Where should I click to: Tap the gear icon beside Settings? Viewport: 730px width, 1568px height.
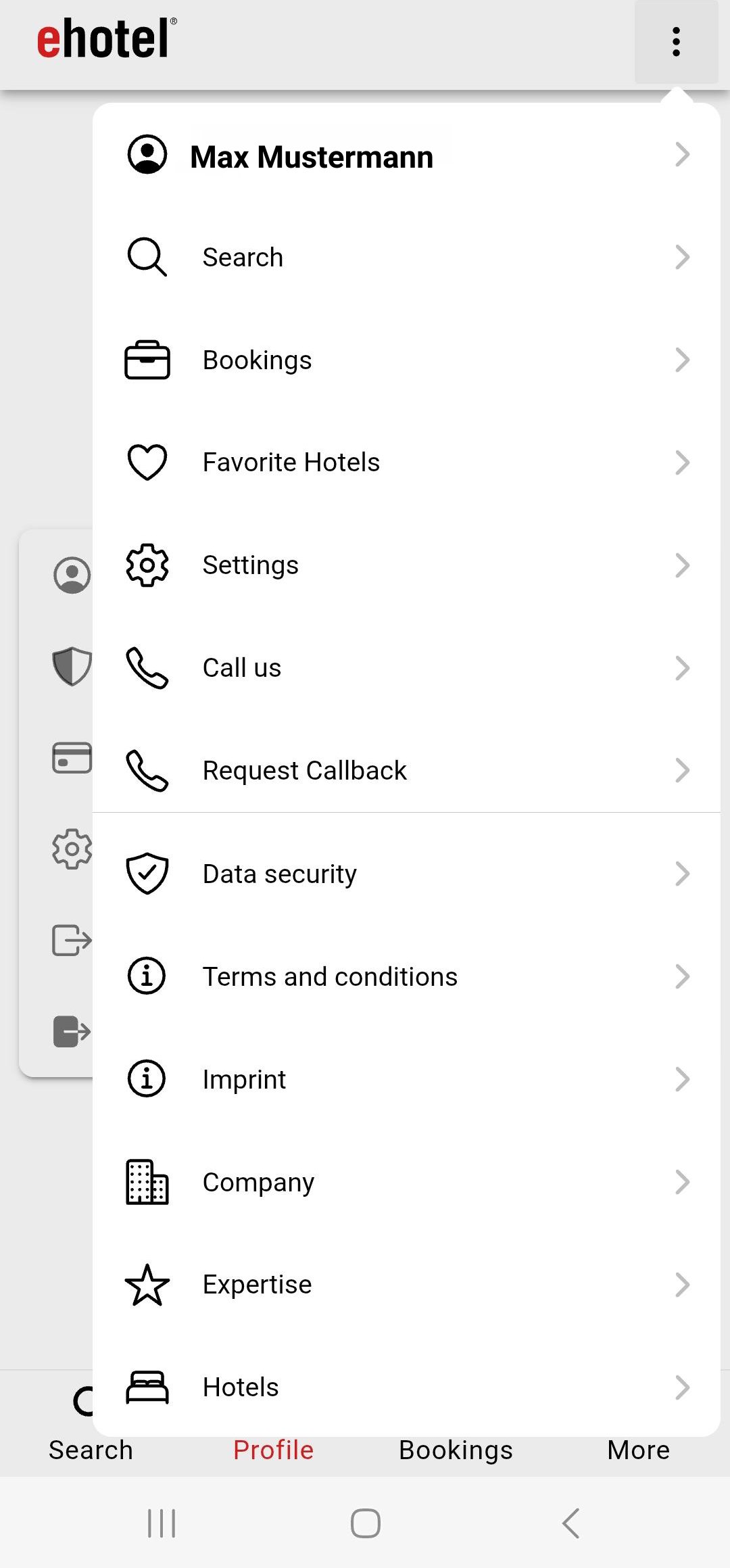pyautogui.click(x=147, y=565)
